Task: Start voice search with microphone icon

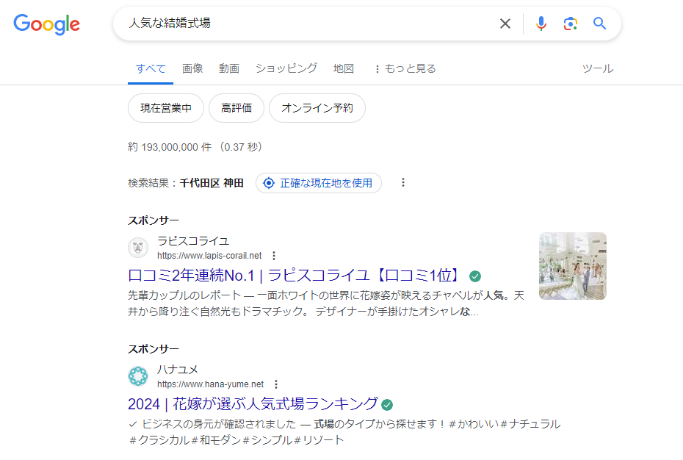Action: tap(541, 24)
